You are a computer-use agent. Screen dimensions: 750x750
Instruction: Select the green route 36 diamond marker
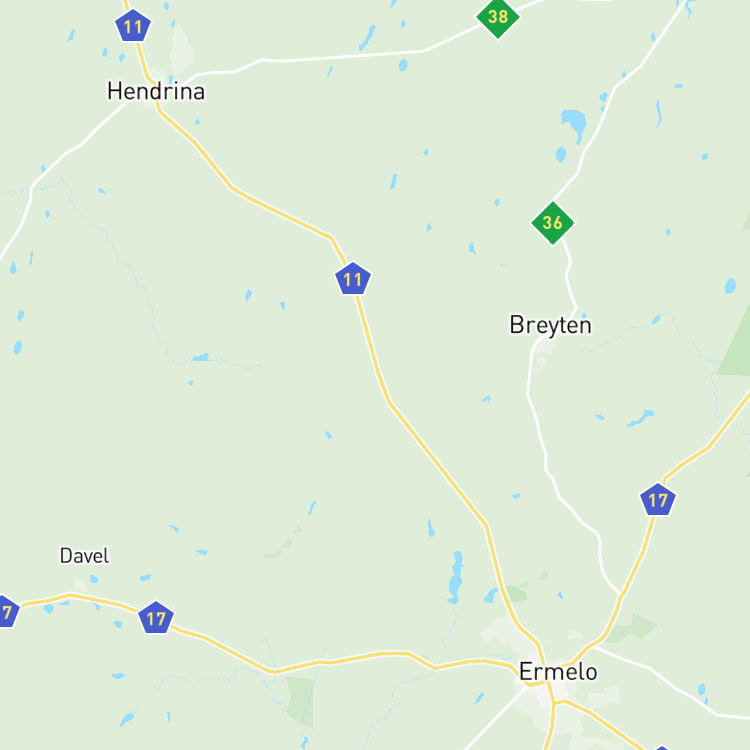point(552,223)
